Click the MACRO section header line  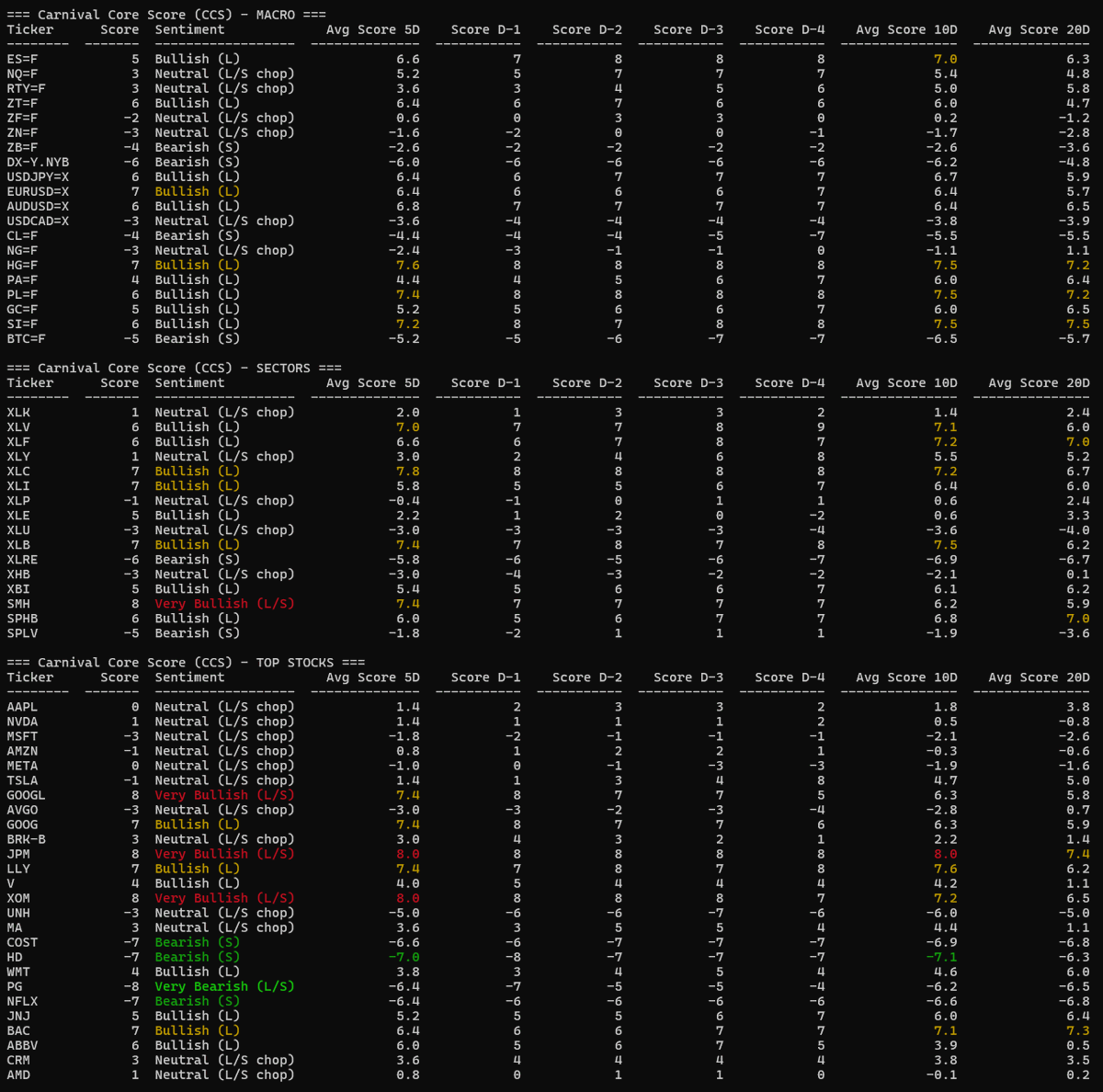pyautogui.click(x=166, y=15)
